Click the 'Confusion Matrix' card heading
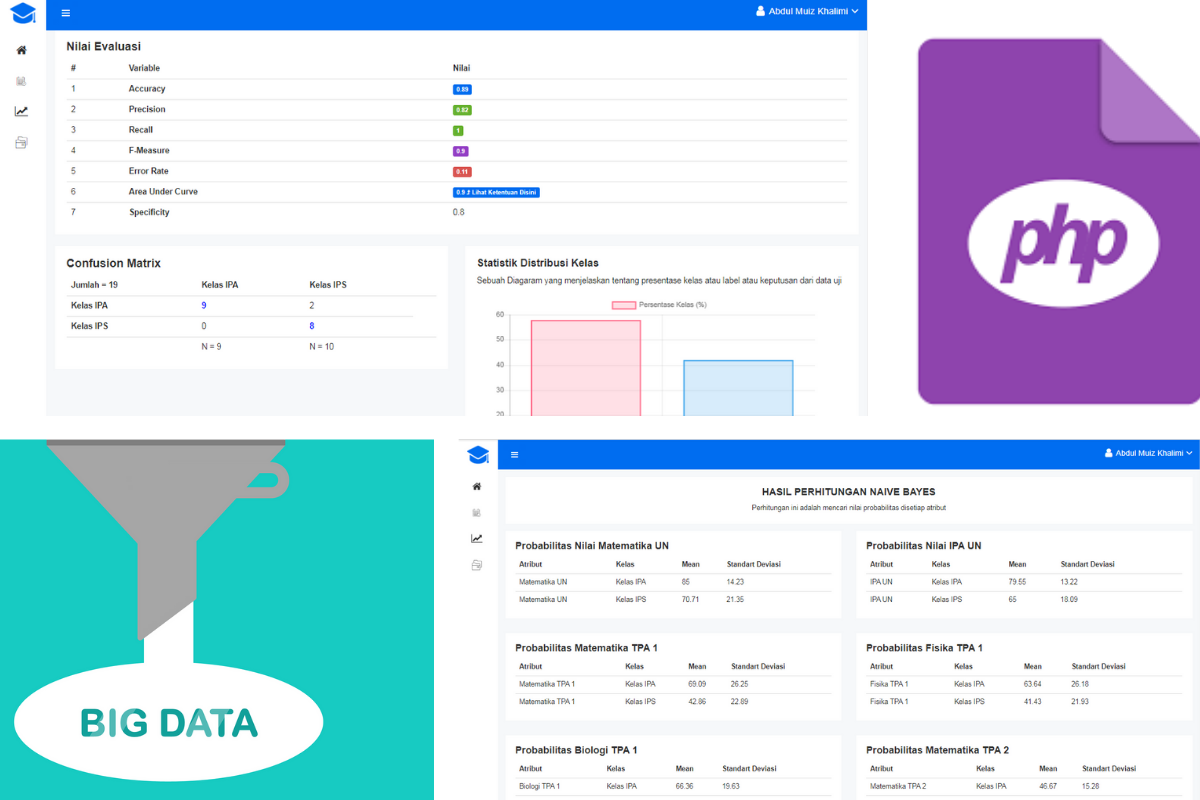The image size is (1200, 800). point(114,263)
